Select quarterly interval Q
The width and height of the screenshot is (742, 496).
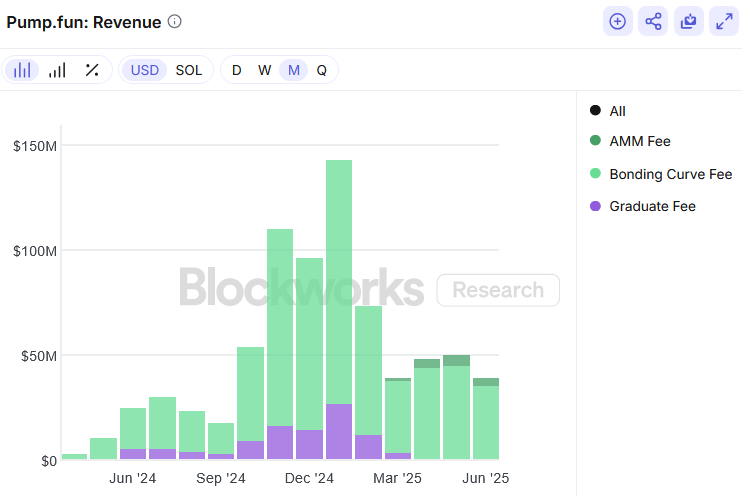322,70
